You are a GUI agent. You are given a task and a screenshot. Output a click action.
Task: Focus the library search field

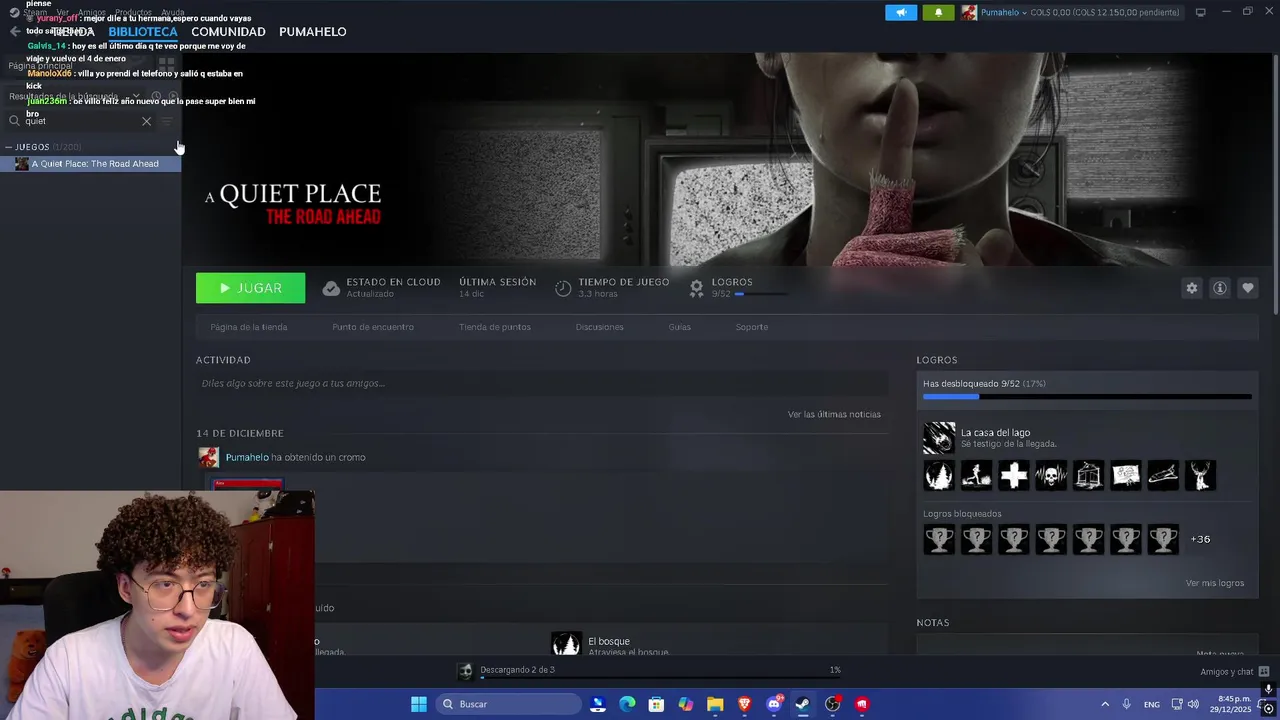(80, 121)
